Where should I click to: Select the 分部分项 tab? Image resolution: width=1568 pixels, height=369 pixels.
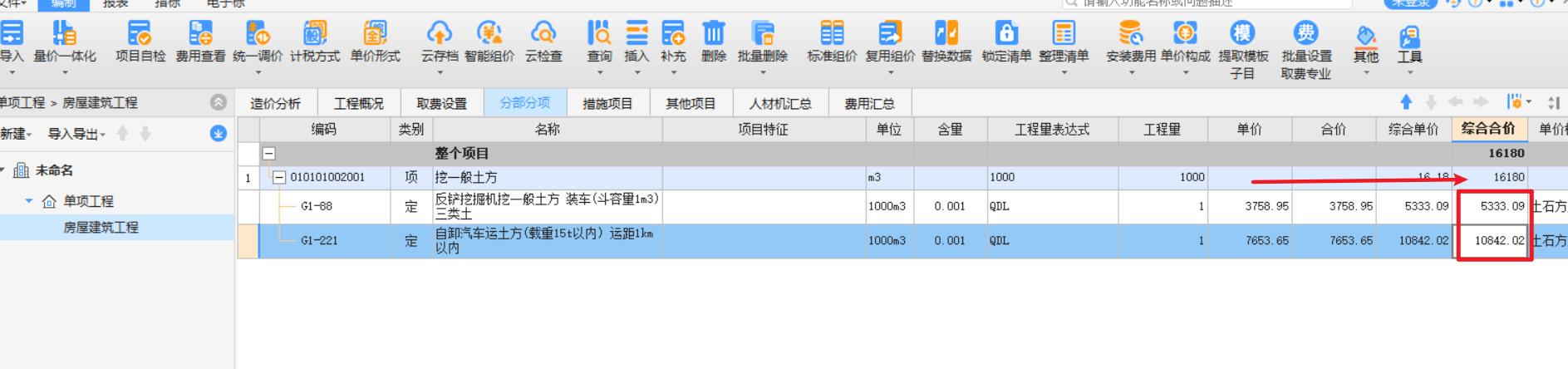tap(525, 103)
